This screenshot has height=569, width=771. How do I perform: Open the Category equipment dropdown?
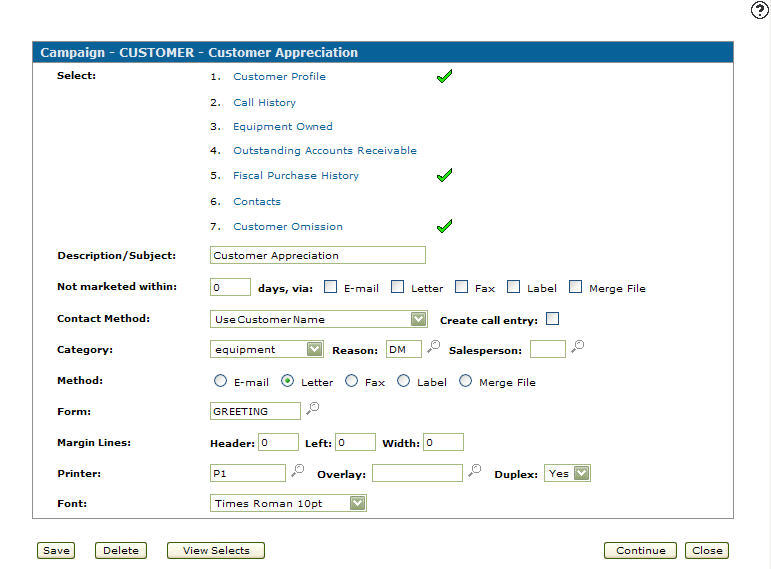point(266,349)
